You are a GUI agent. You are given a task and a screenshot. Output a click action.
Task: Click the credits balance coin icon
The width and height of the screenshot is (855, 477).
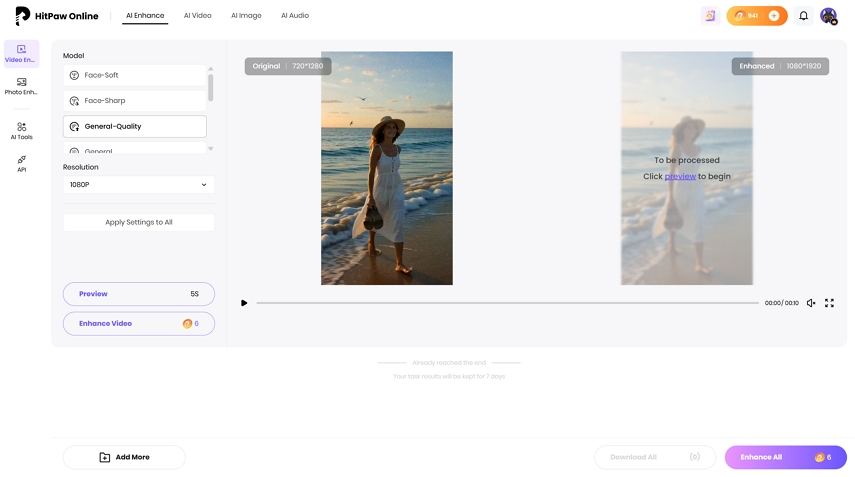(739, 16)
